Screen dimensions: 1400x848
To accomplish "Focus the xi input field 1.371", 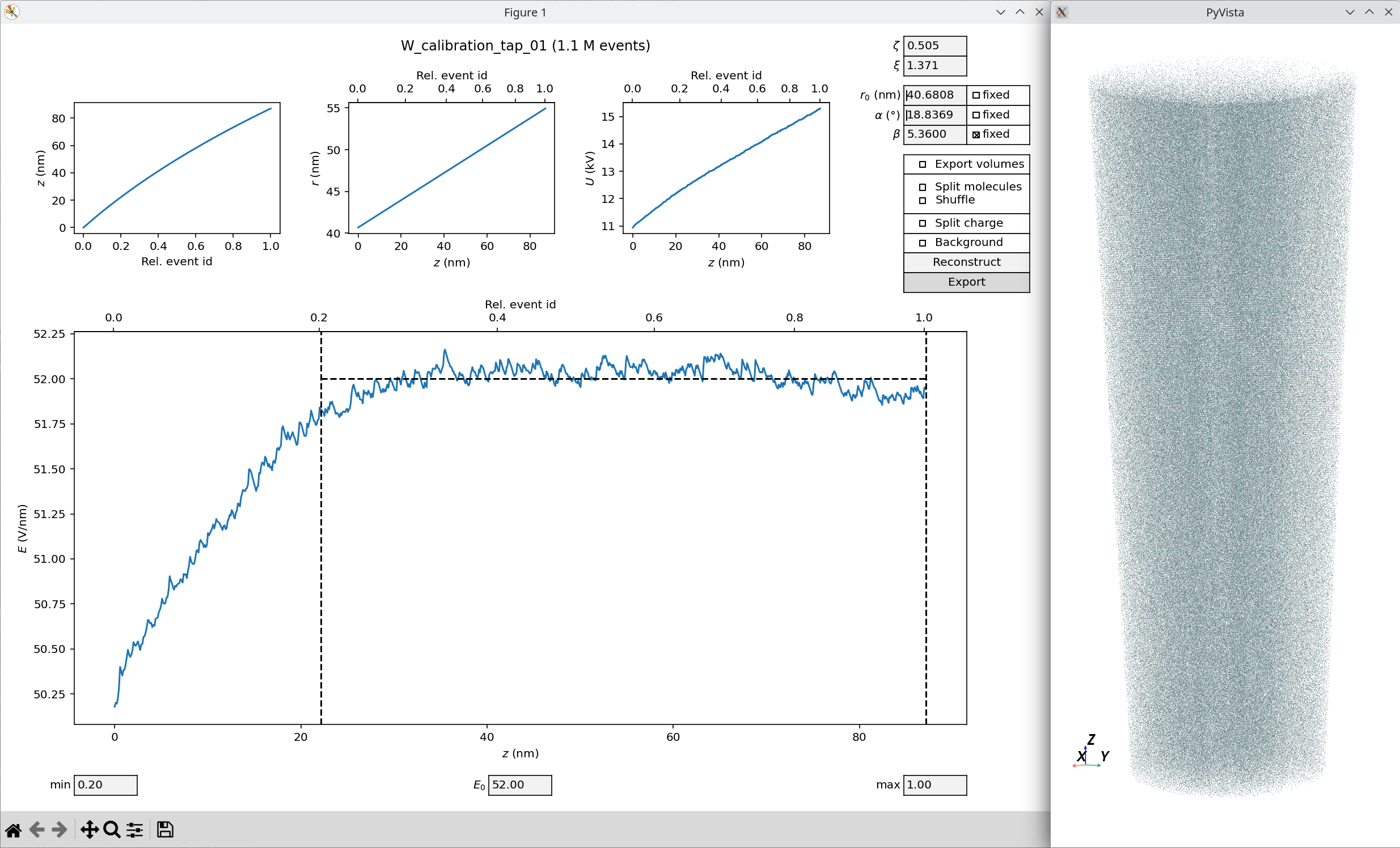I will coord(935,66).
